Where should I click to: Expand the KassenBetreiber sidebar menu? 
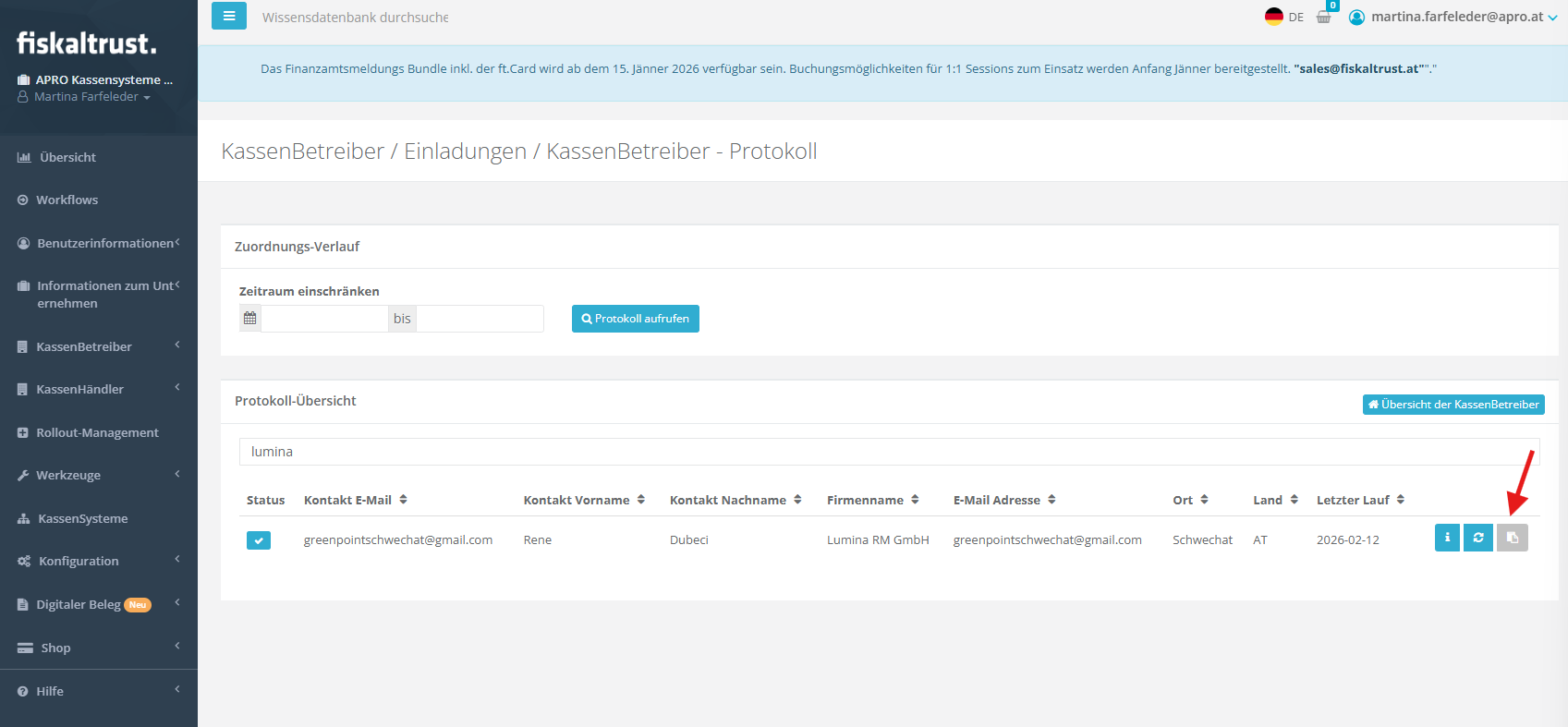click(98, 346)
